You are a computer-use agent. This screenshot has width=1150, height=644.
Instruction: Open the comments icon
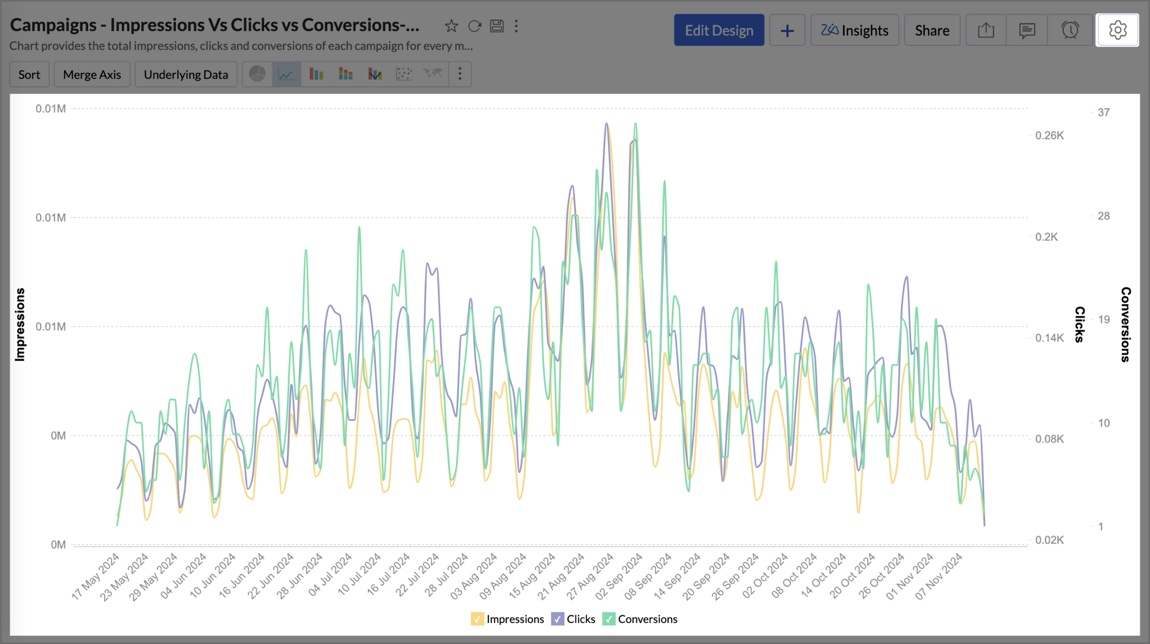pos(1027,30)
